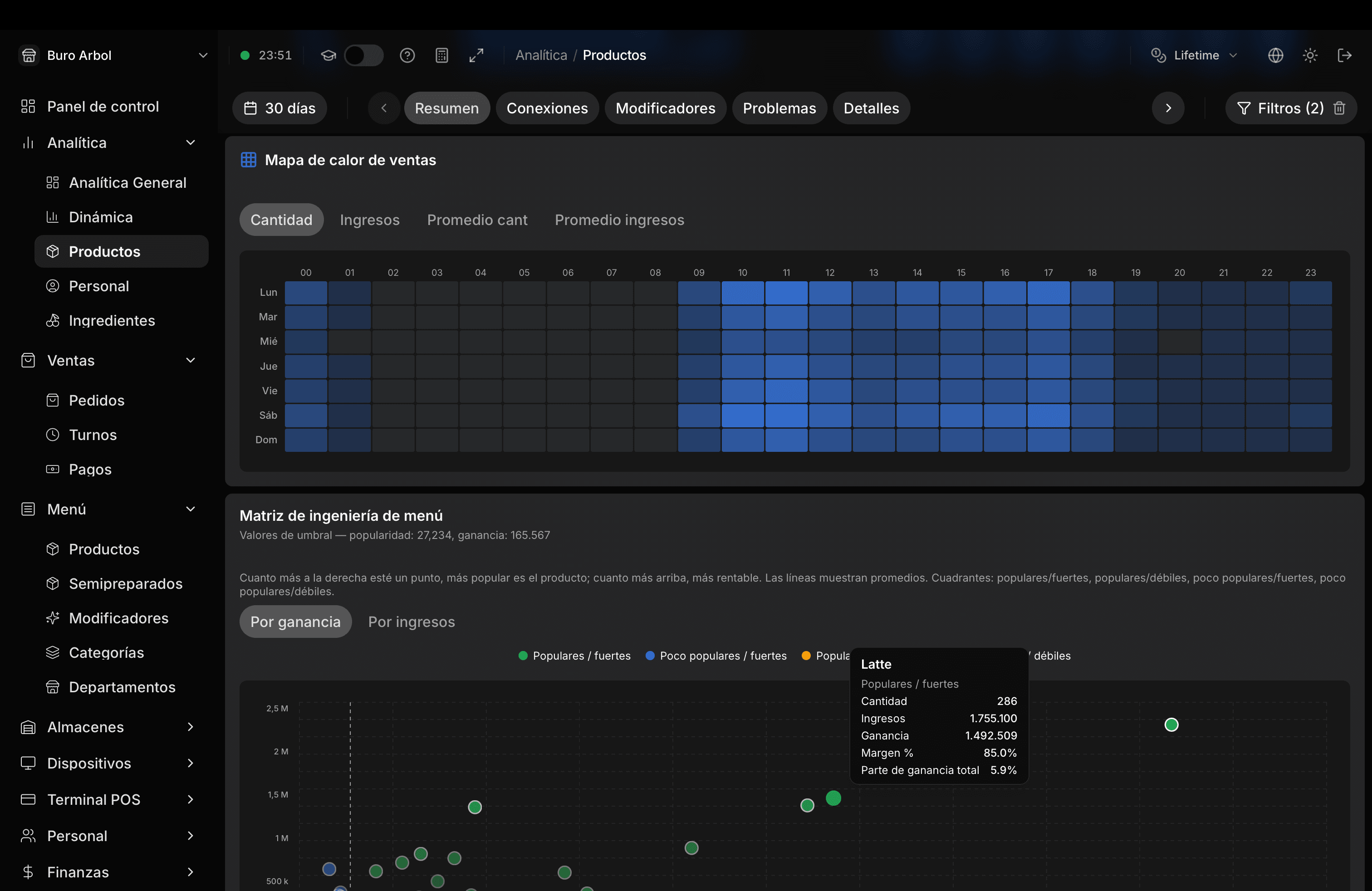Open the language globe icon
The height and width of the screenshot is (891, 1372).
pyautogui.click(x=1276, y=55)
